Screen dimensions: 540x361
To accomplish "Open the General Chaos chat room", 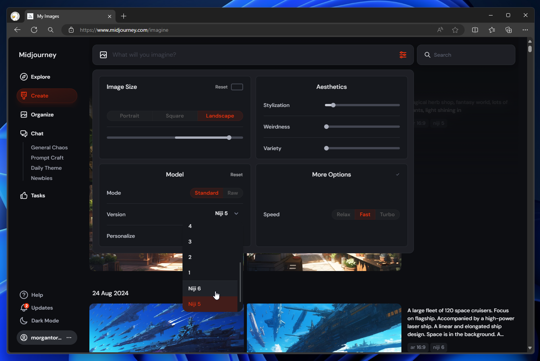I will click(49, 147).
